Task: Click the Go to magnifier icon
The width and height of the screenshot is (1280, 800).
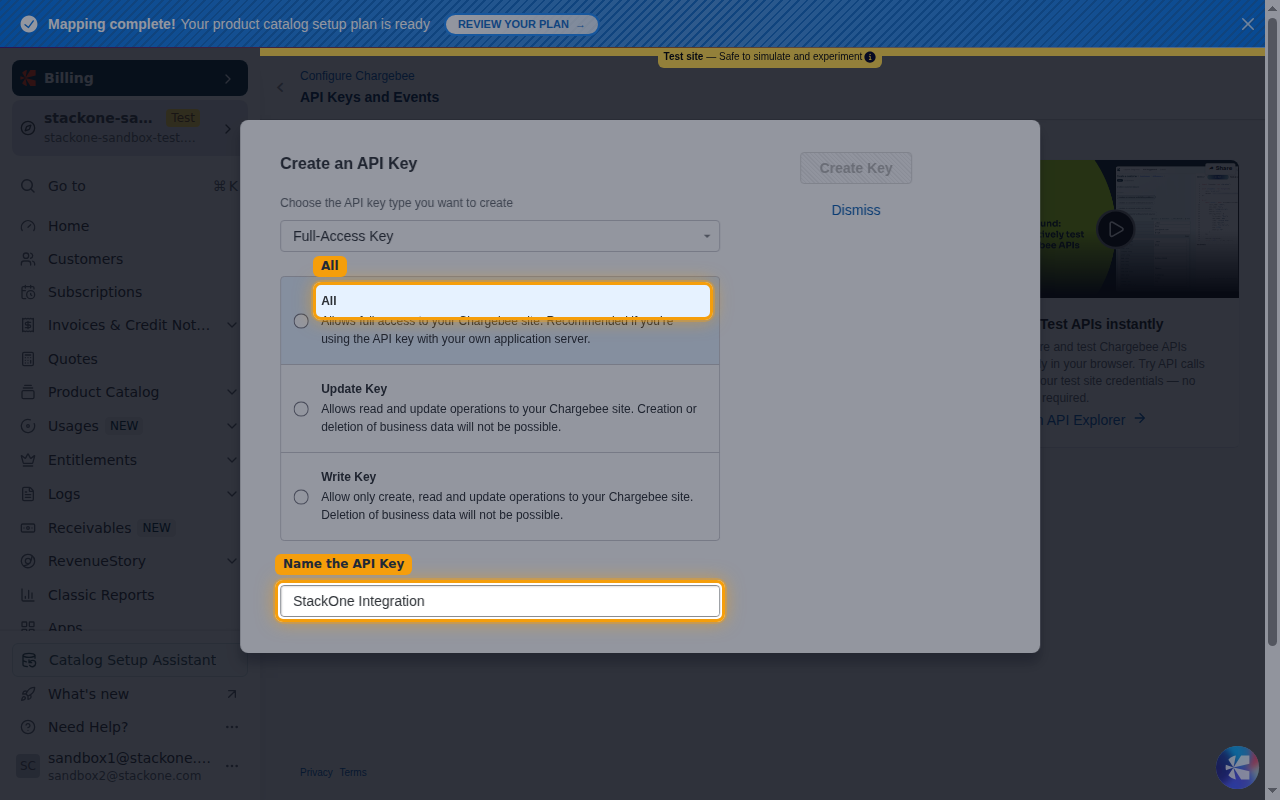Action: [x=28, y=186]
